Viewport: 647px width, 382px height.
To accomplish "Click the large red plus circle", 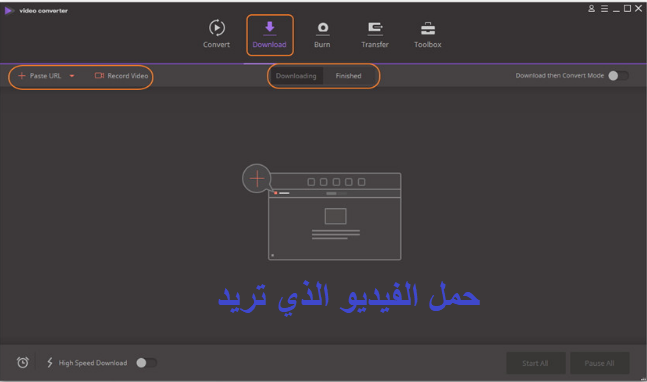I will [257, 179].
